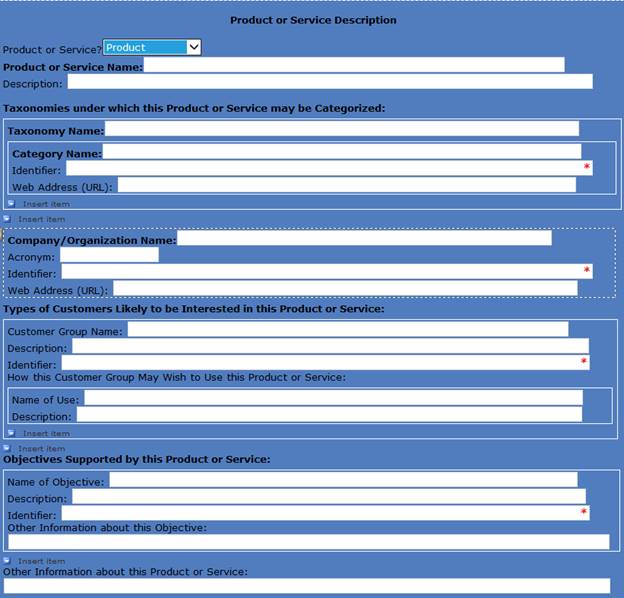
Task: Select the Category Name input field
Action: click(341, 153)
